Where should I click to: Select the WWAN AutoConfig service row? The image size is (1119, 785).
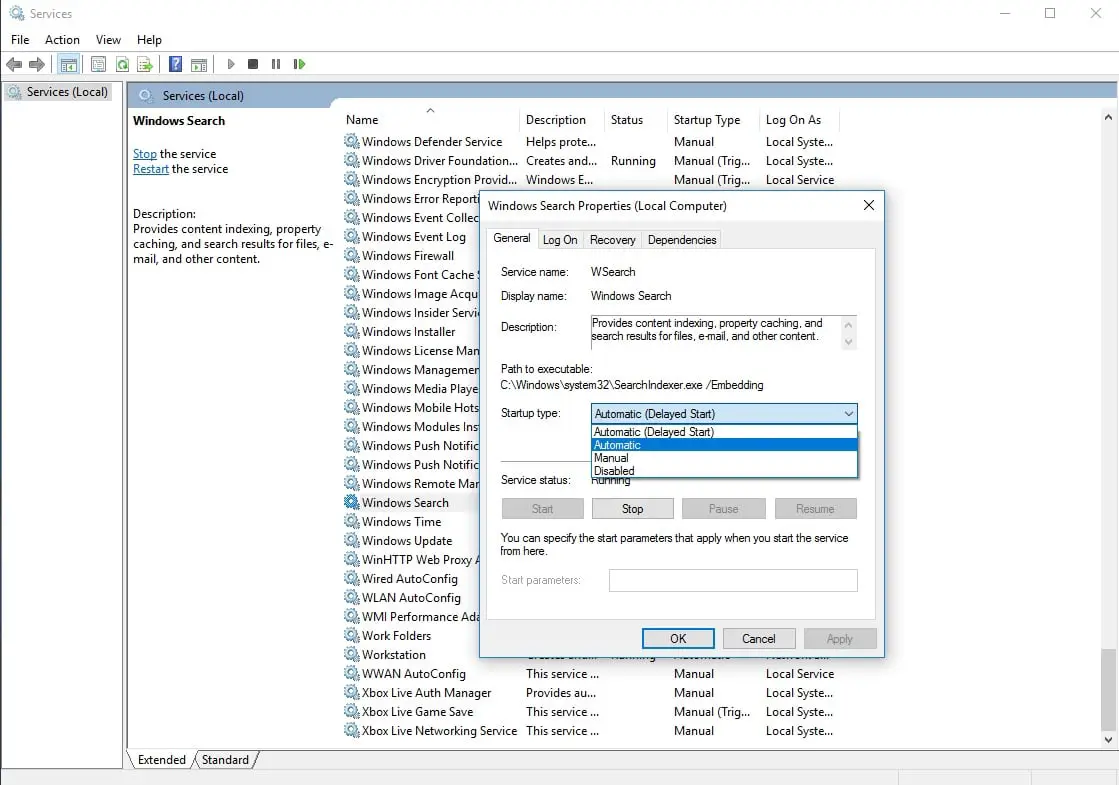coord(591,674)
